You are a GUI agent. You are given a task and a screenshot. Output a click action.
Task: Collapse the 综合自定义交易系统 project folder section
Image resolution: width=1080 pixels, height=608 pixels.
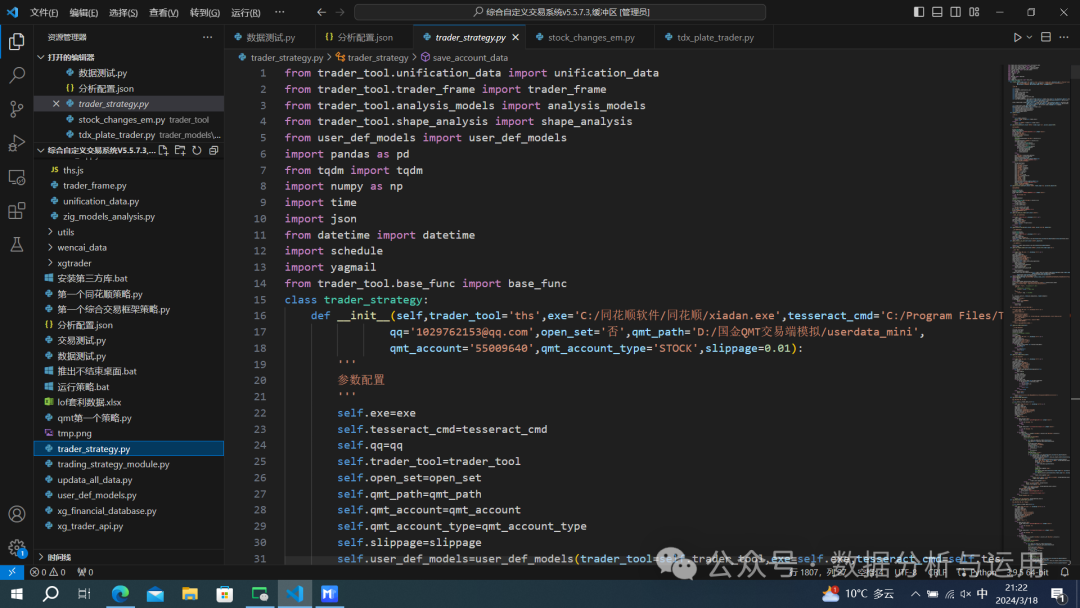point(41,150)
